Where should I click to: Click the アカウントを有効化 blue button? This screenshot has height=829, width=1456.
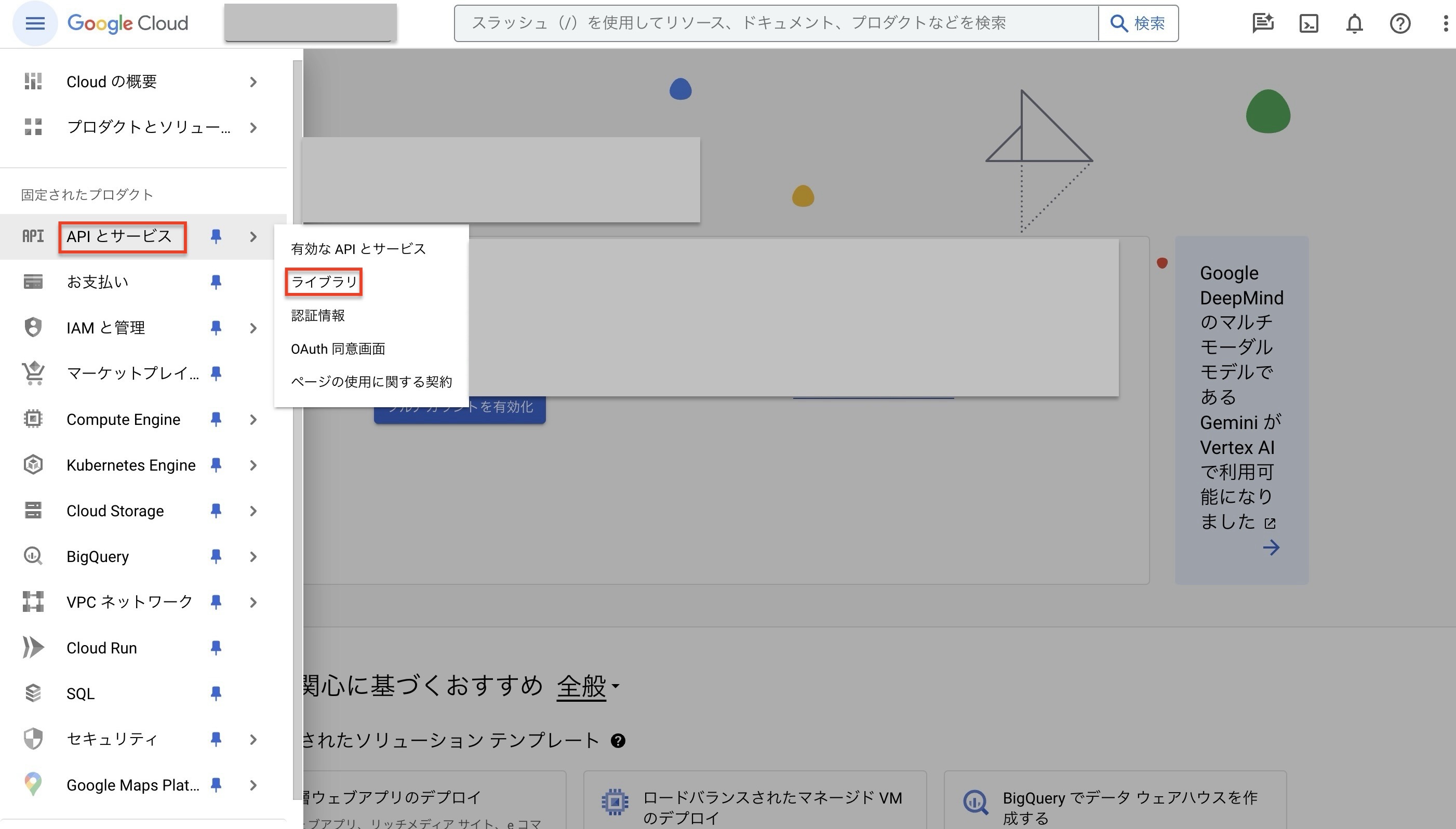[459, 409]
